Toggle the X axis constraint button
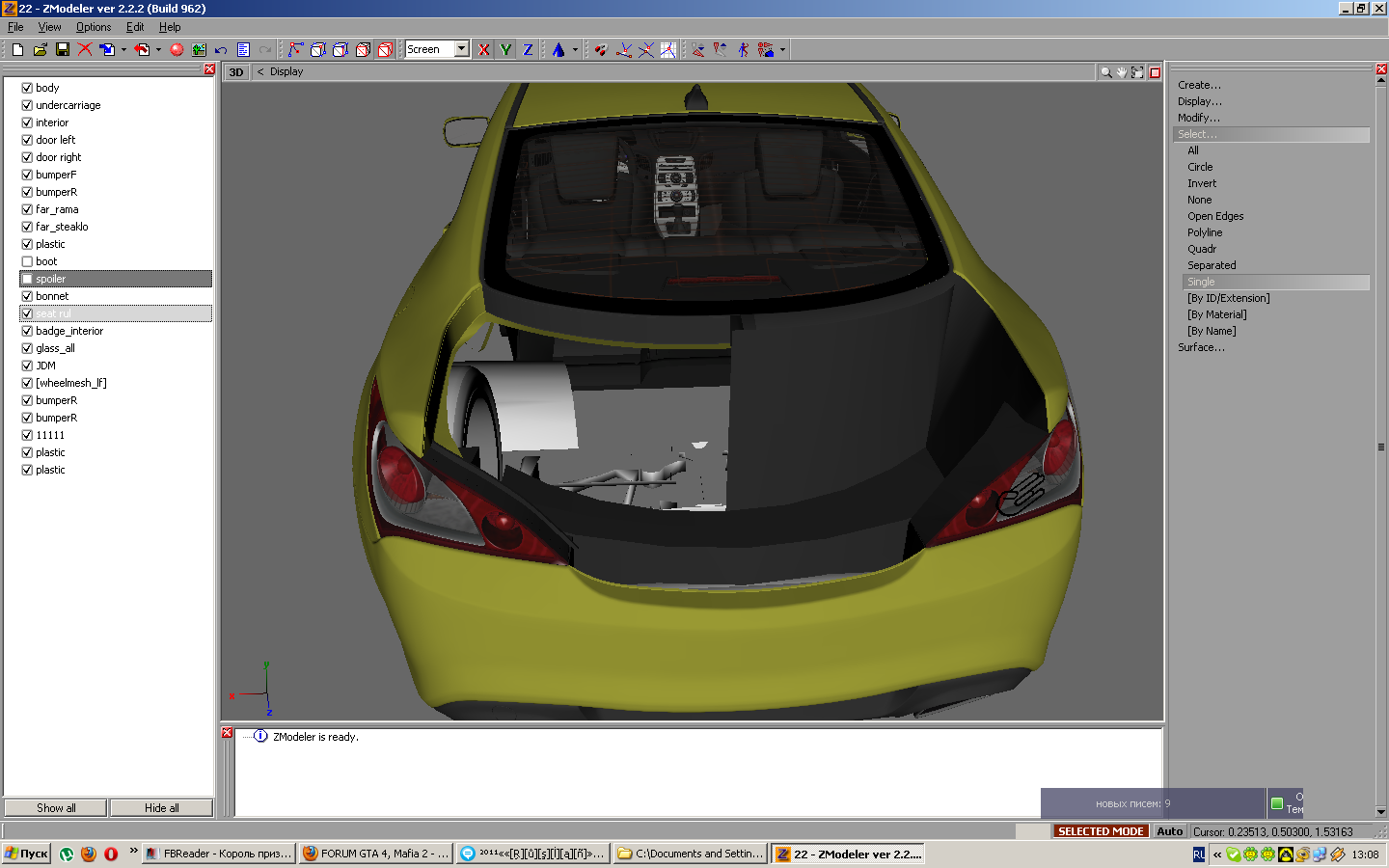1389x868 pixels. point(484,49)
